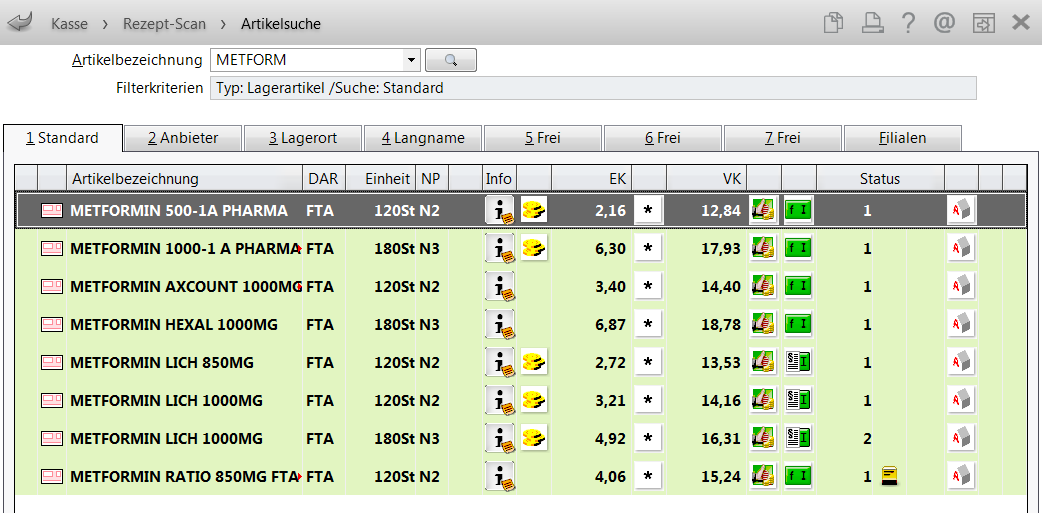Sort by DAR column header

point(324,179)
